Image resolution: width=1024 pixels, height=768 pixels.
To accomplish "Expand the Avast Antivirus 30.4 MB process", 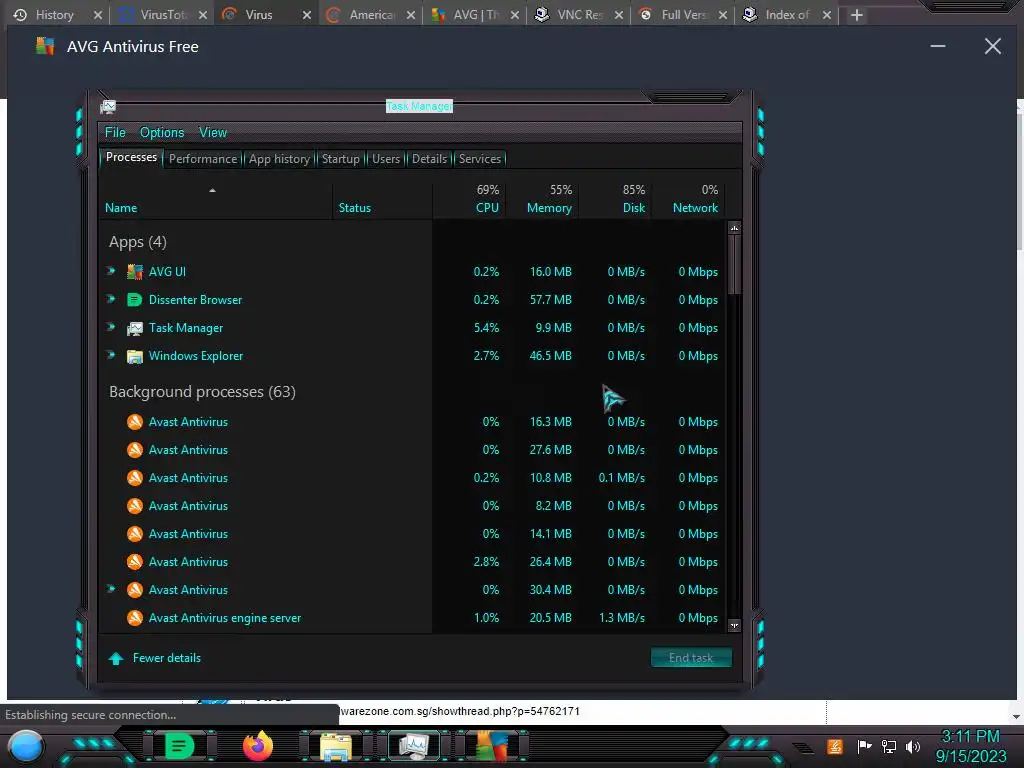I will pos(112,588).
